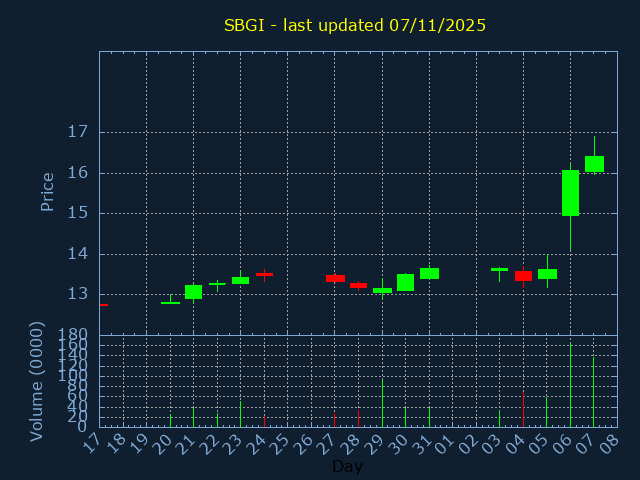
Task: Select the small red candlestick at day 17
Action: point(104,305)
